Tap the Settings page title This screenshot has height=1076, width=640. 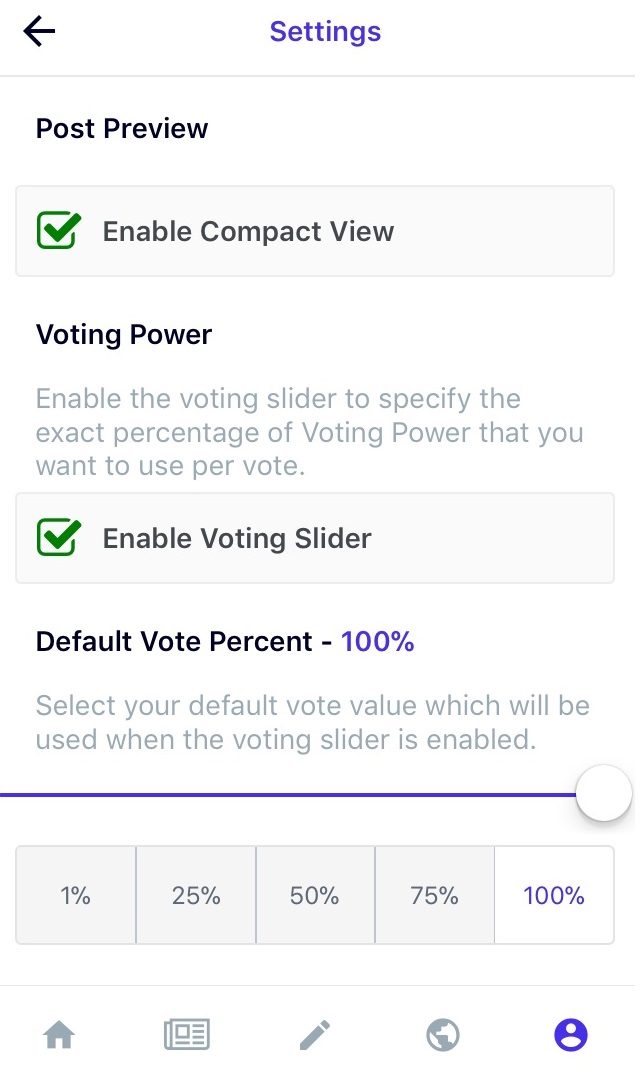pos(325,32)
